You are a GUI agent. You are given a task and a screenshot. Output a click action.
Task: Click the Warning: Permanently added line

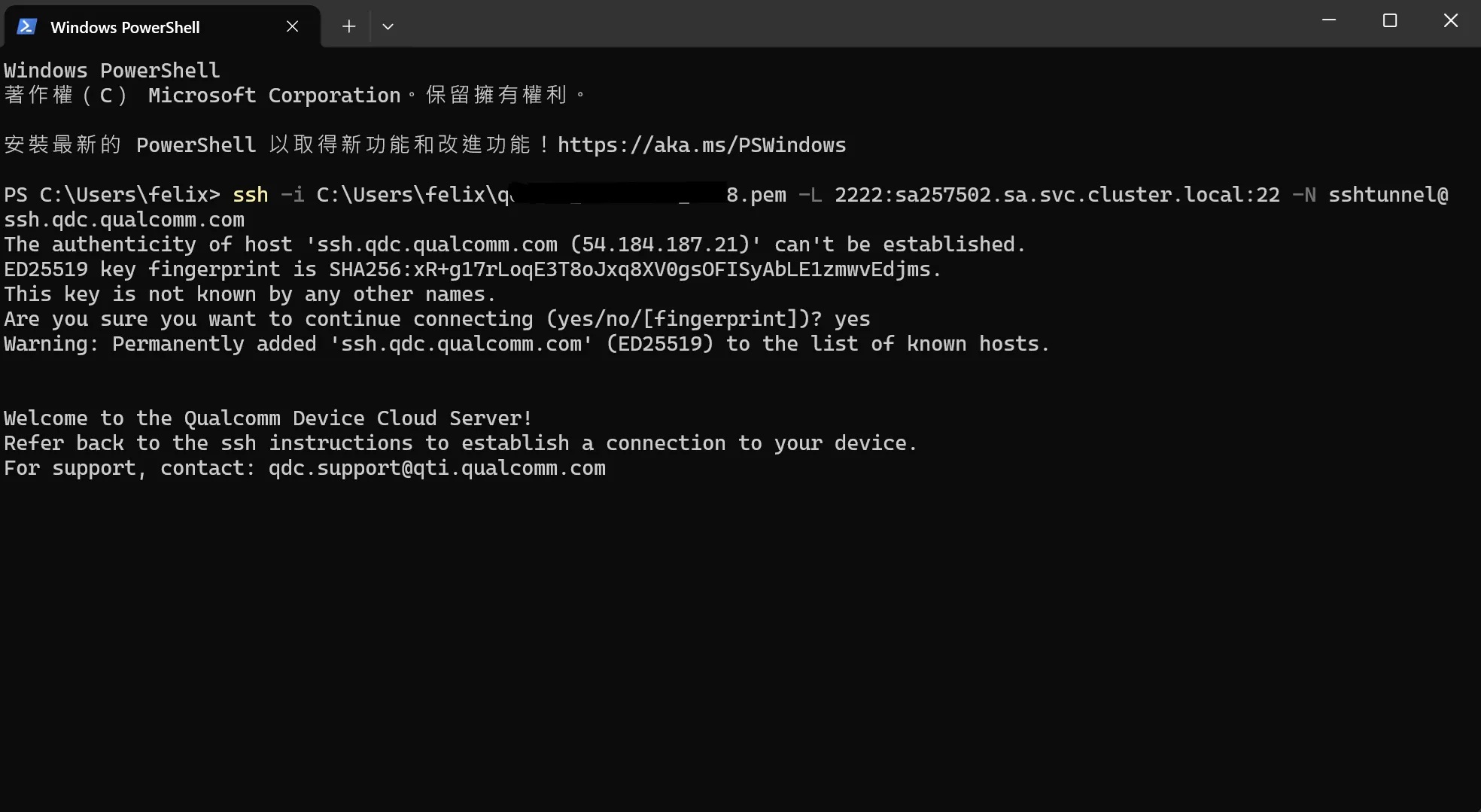click(527, 343)
